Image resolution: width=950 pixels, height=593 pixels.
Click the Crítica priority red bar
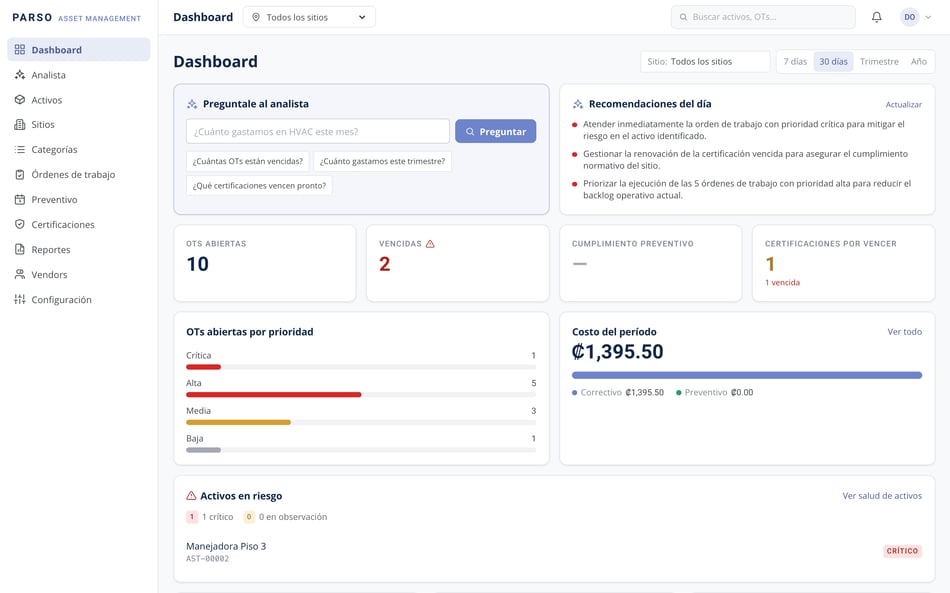point(204,367)
